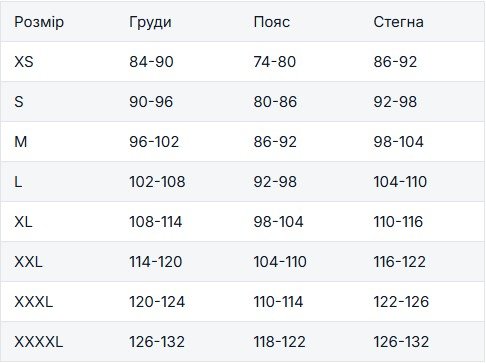Click the Груди column header

click(150, 22)
